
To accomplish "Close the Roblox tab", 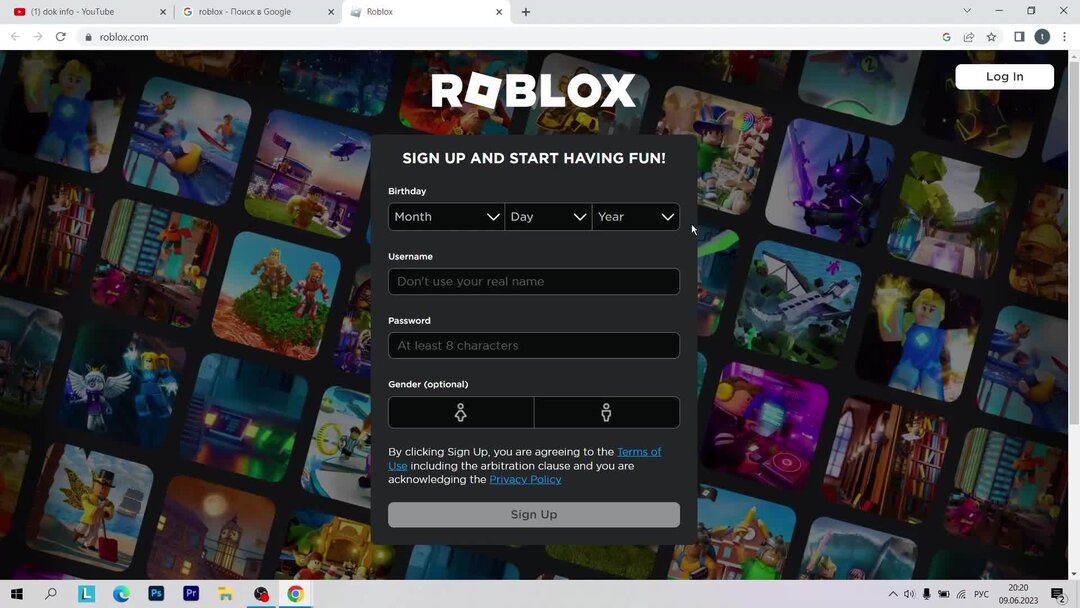I will click(499, 12).
